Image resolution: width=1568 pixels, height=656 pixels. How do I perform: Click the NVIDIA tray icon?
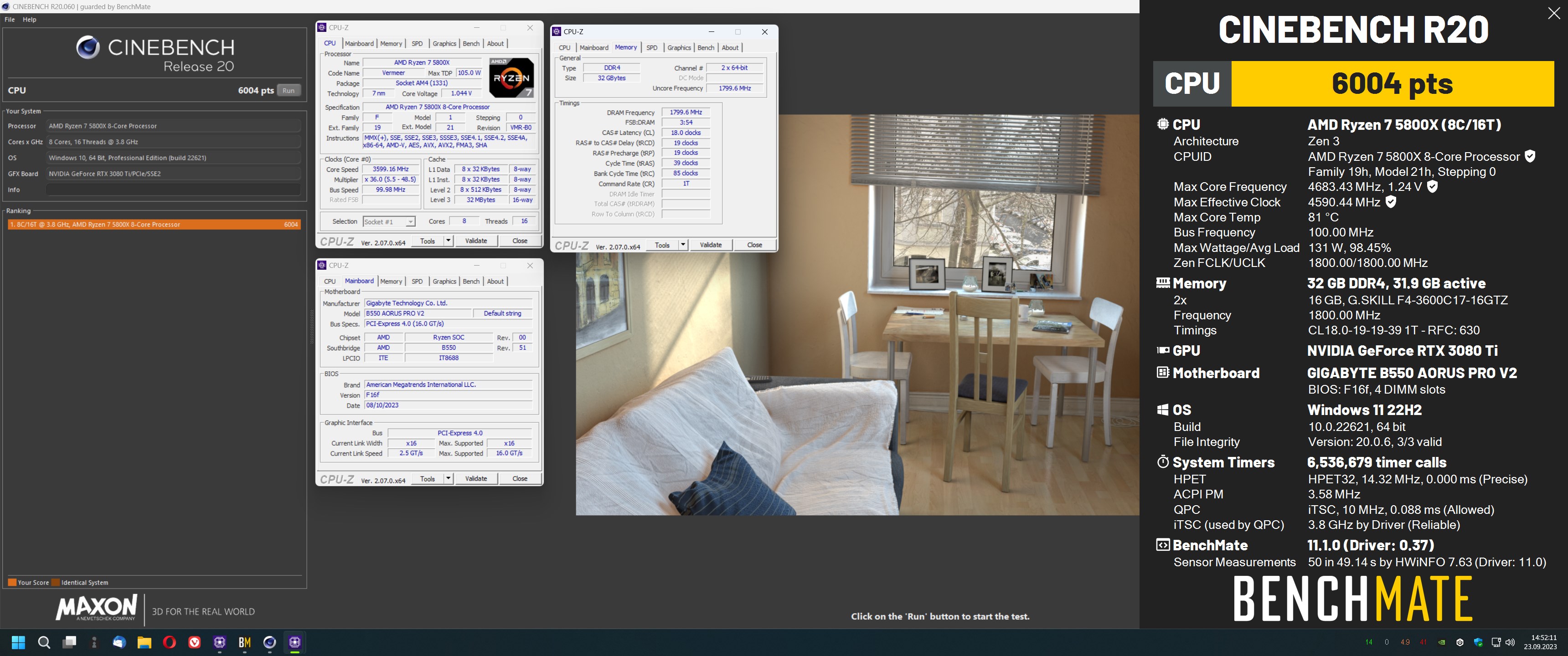point(1441,642)
